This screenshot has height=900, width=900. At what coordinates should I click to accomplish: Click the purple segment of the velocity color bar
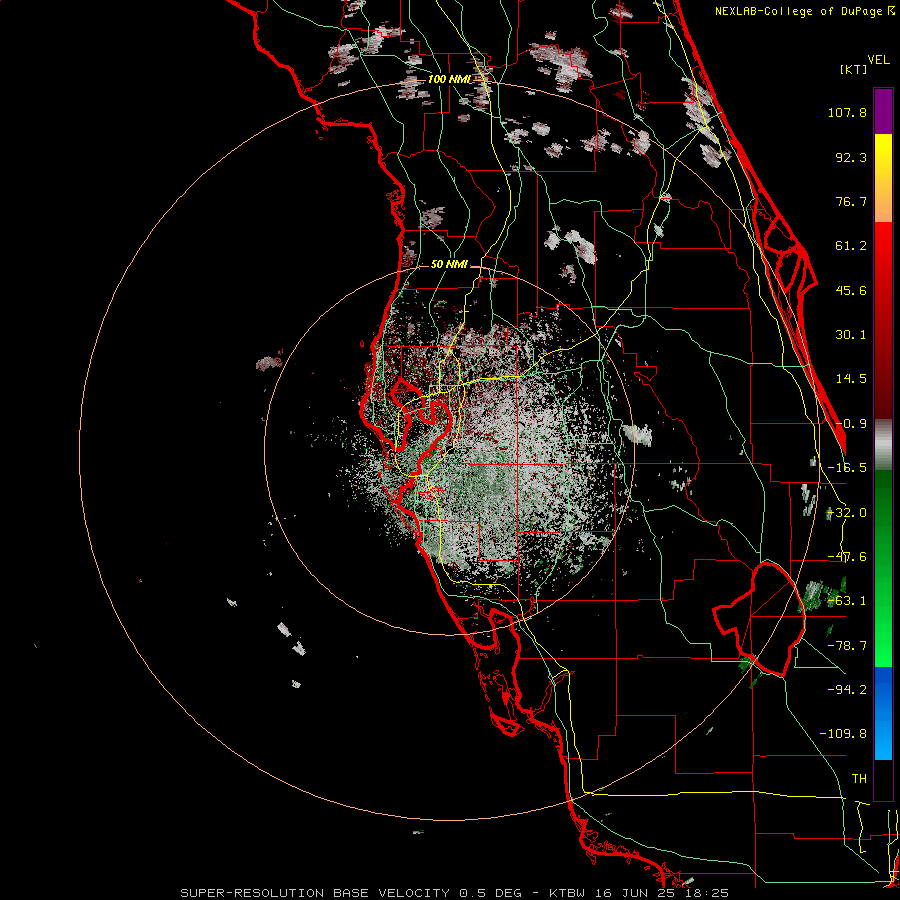click(883, 111)
